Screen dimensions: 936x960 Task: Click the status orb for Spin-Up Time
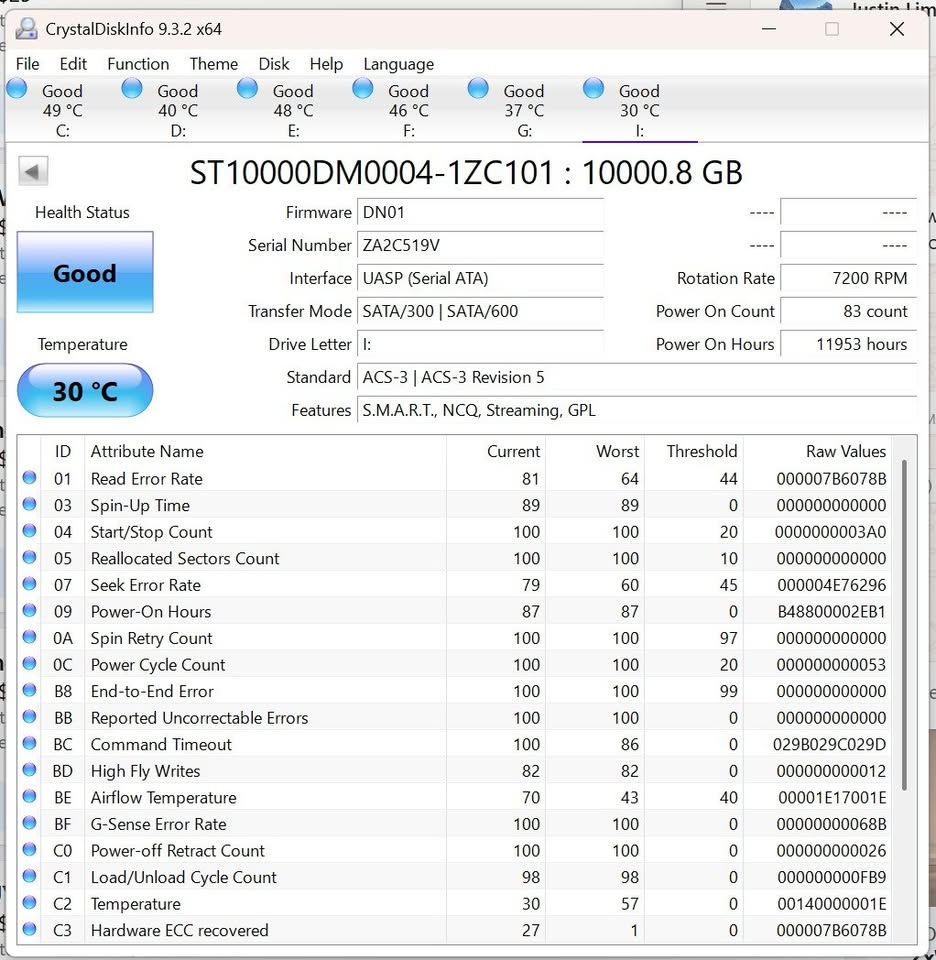(29, 504)
